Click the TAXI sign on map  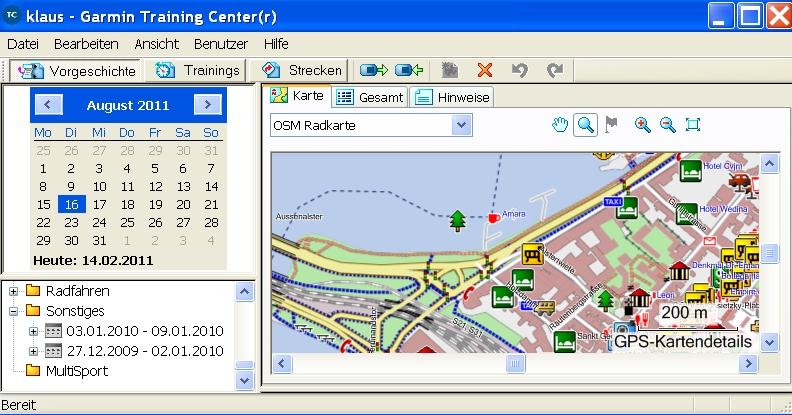(613, 201)
